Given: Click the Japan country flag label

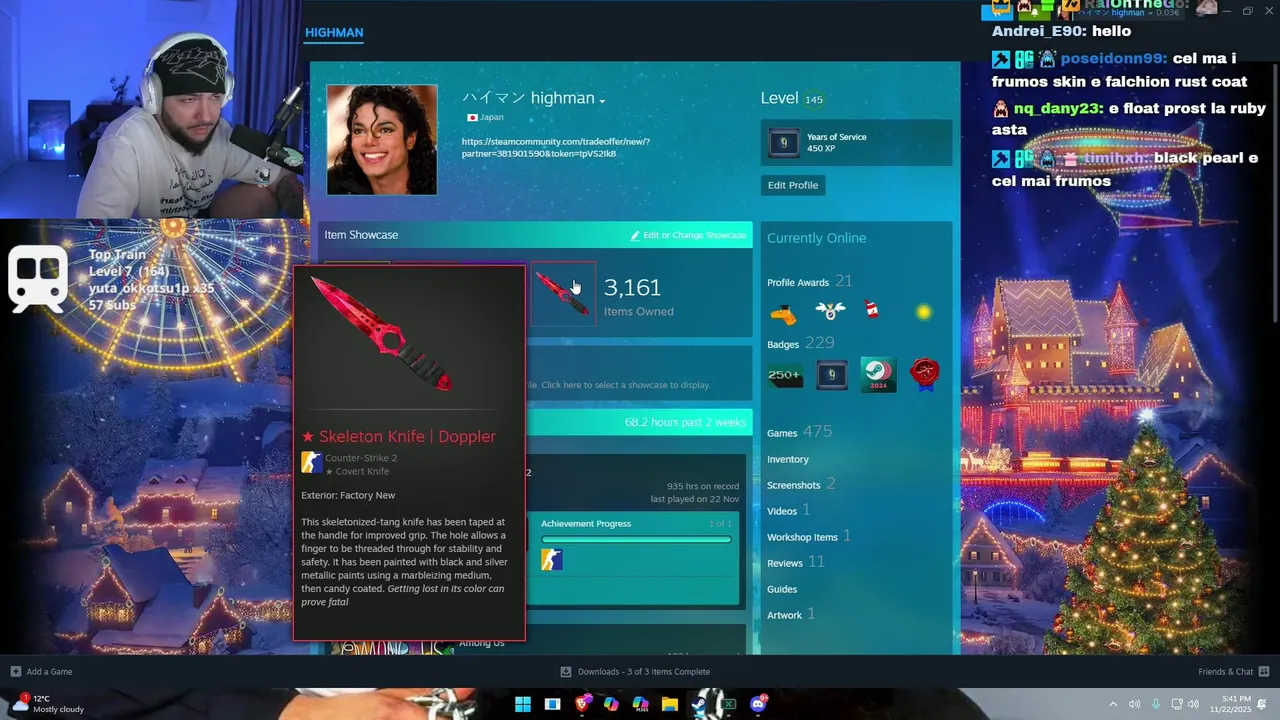Looking at the screenshot, I should [x=486, y=117].
